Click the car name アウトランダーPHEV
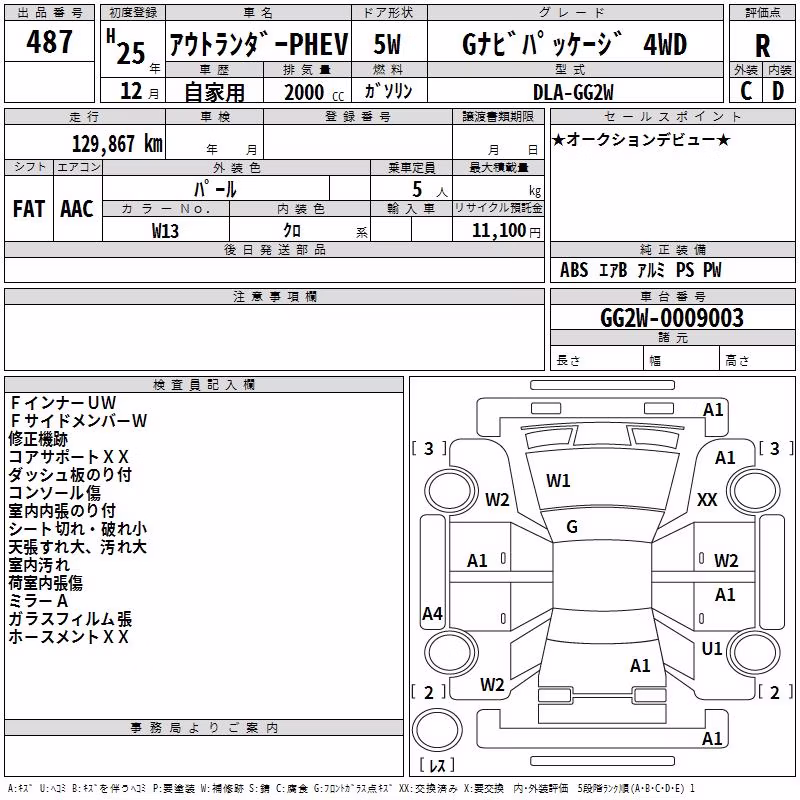 pos(259,44)
